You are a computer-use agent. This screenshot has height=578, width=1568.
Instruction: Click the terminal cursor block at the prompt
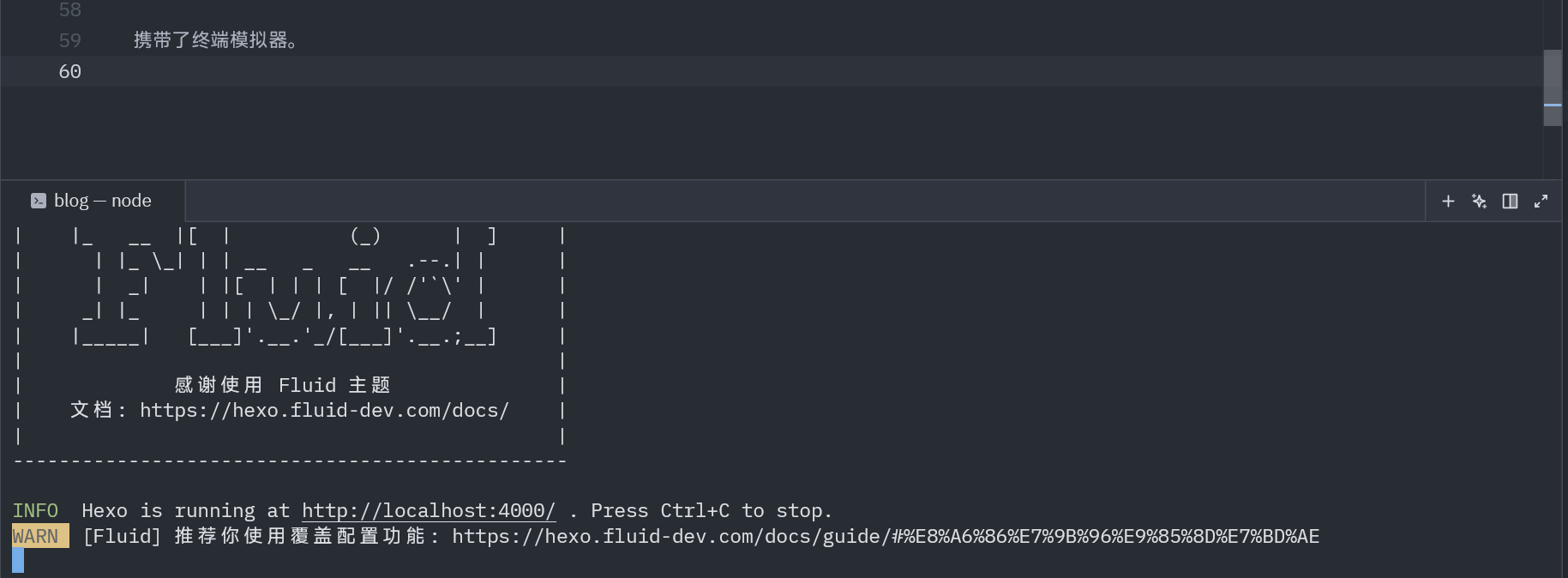coord(18,561)
